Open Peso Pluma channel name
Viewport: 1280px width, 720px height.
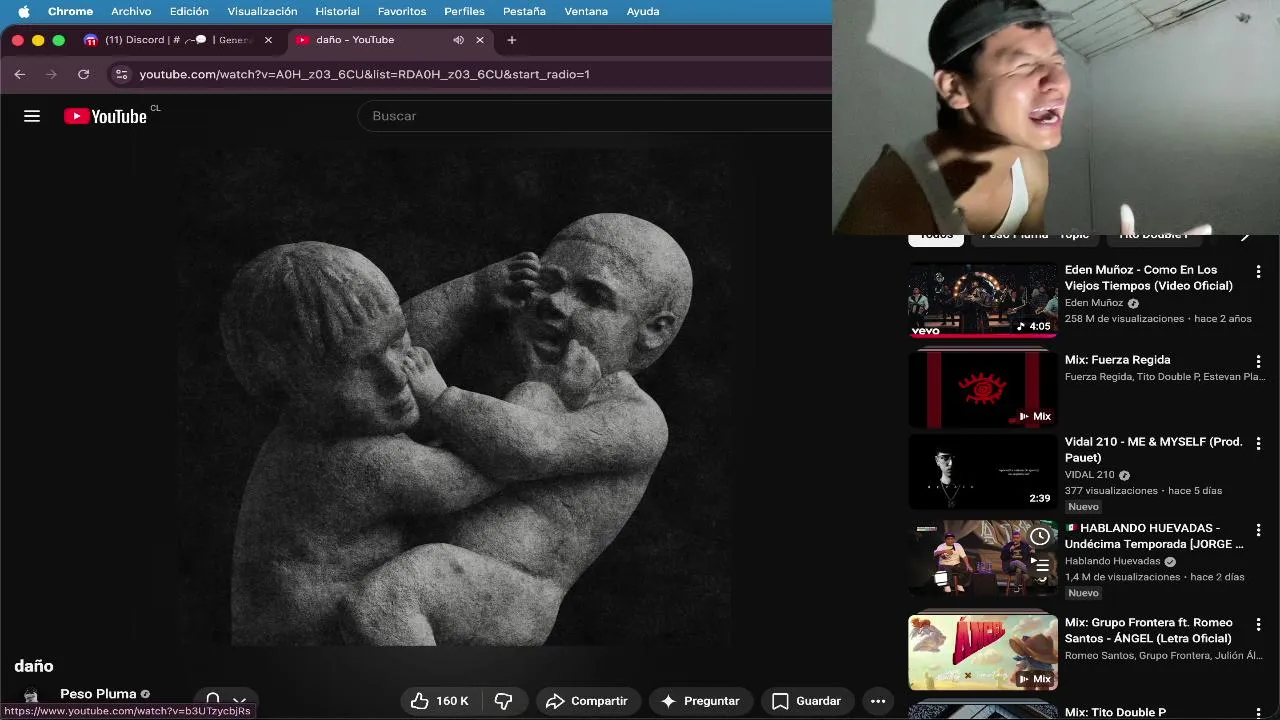98,694
